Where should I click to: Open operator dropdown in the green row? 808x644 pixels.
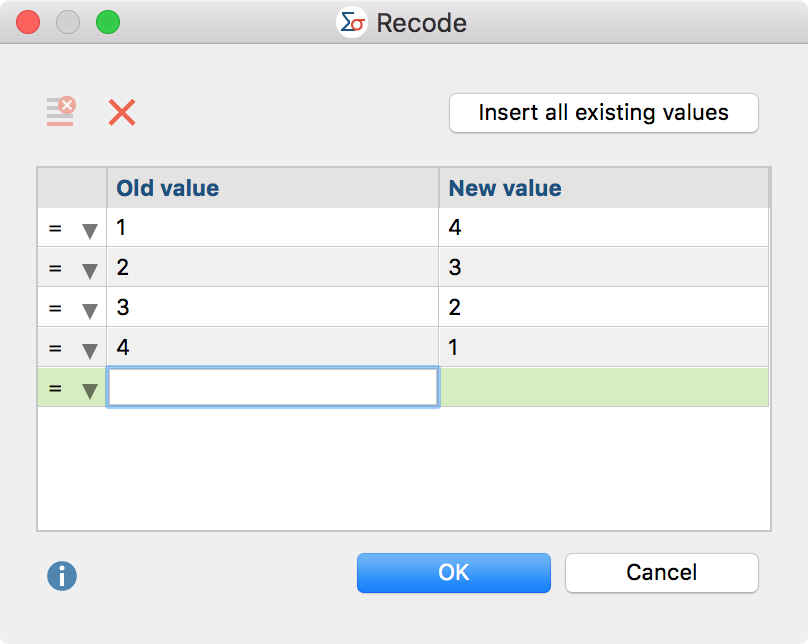click(x=89, y=390)
